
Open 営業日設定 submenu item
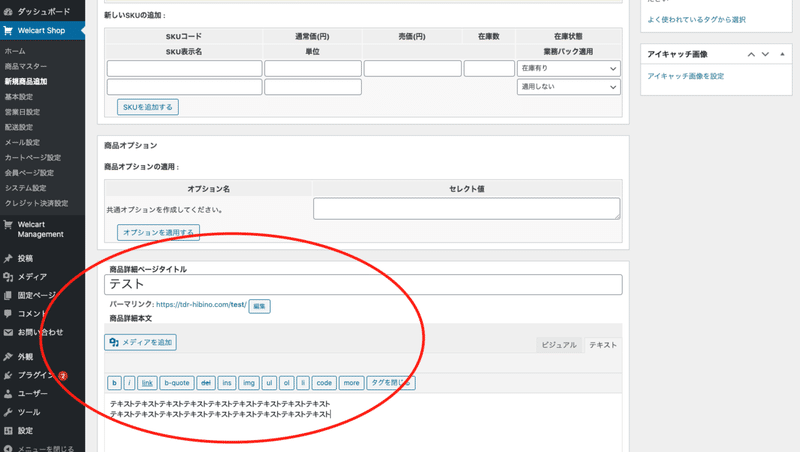point(22,112)
